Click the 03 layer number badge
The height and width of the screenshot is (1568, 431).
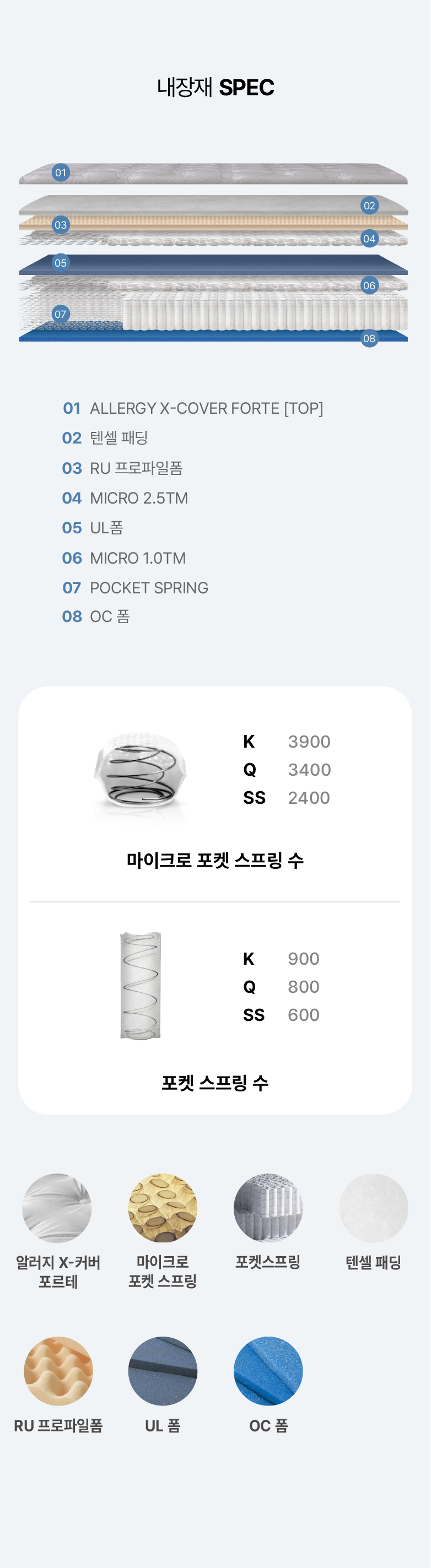pyautogui.click(x=60, y=225)
